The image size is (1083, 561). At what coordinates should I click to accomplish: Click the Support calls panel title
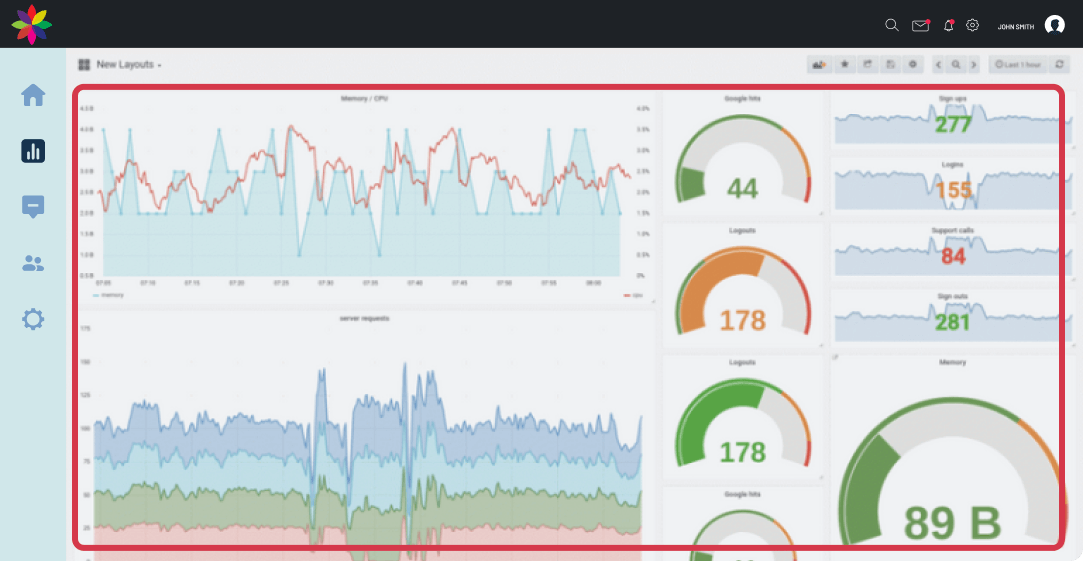point(952,230)
